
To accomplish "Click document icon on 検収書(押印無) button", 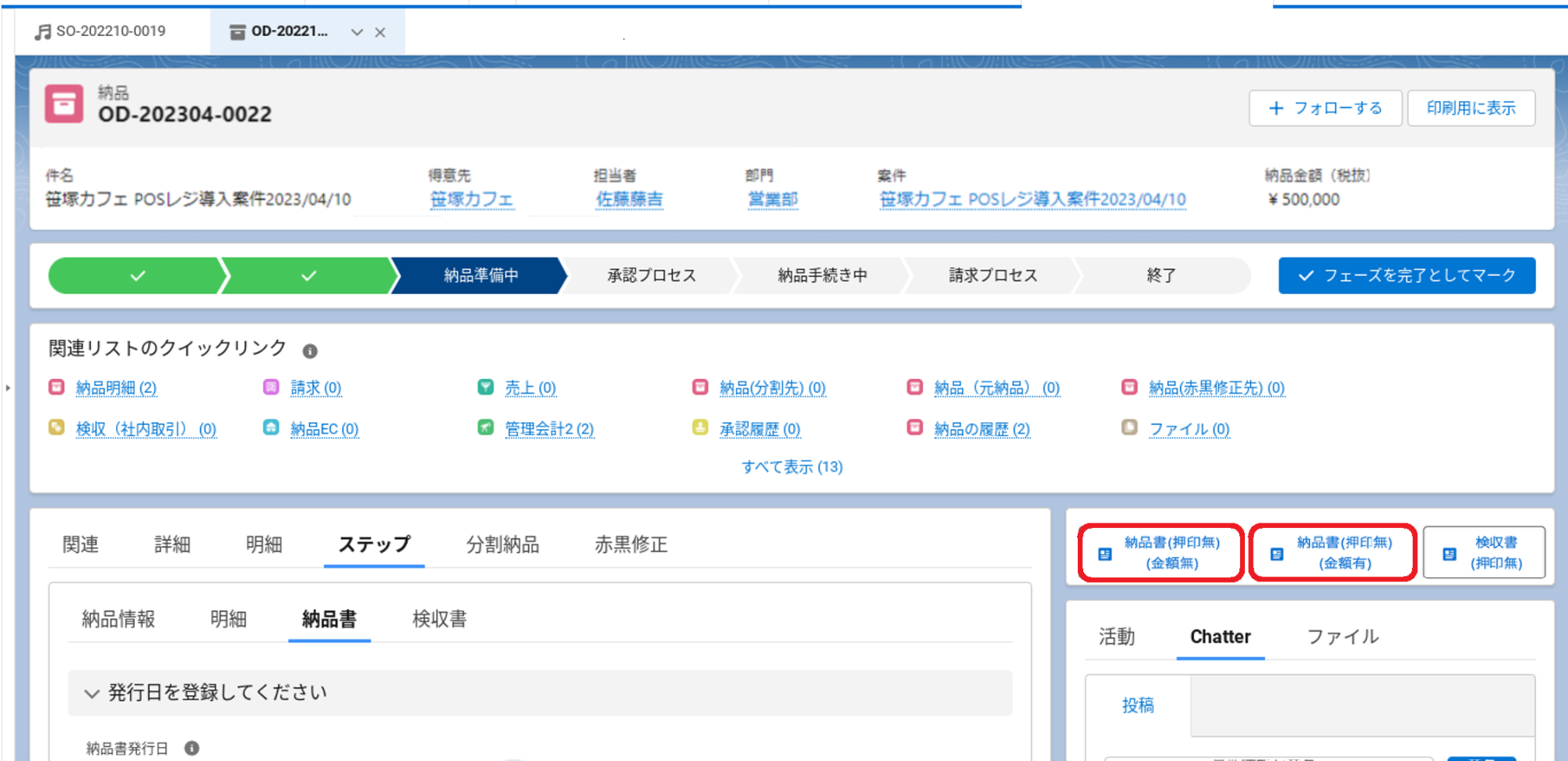I will pyautogui.click(x=1450, y=554).
